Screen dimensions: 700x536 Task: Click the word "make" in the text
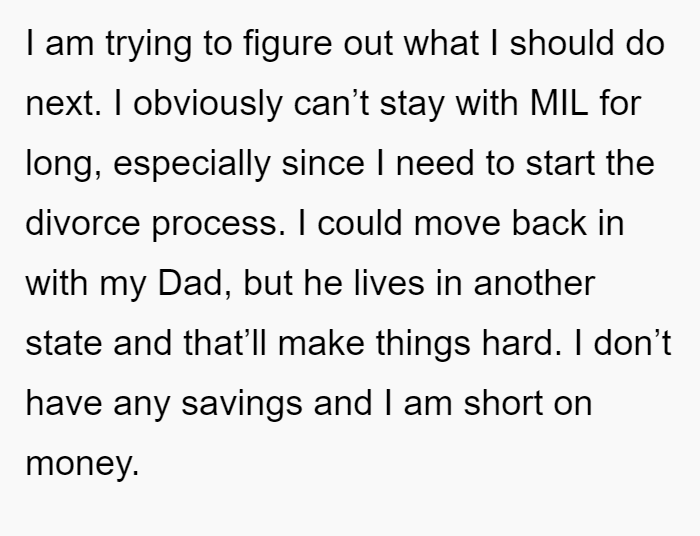[321, 343]
